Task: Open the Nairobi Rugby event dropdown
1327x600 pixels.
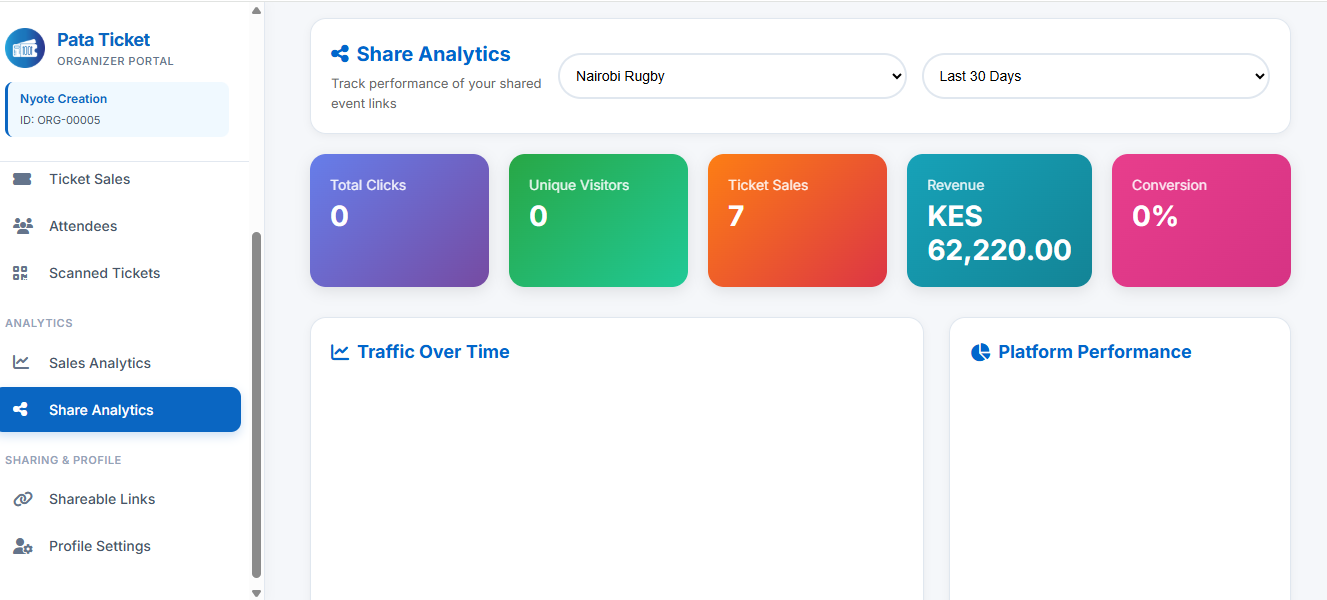Action: (732, 76)
